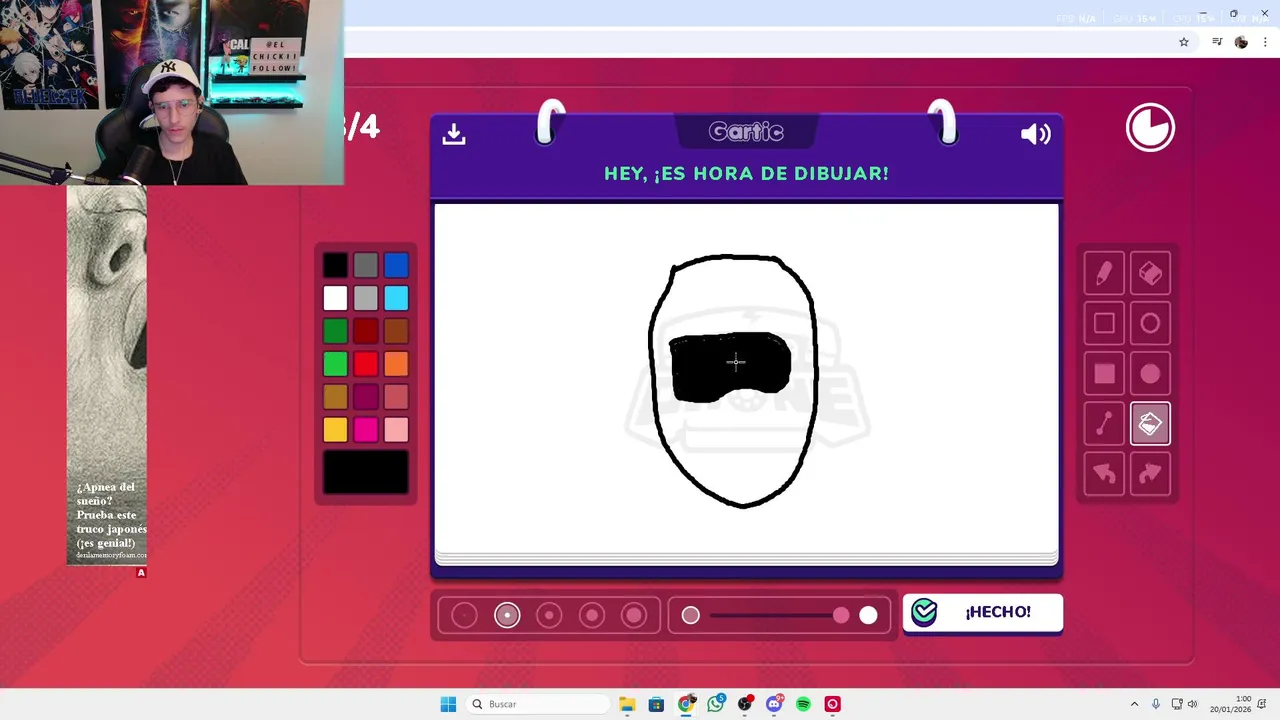1280x720 pixels.
Task: Open the browser media control icon
Action: pos(1217,42)
